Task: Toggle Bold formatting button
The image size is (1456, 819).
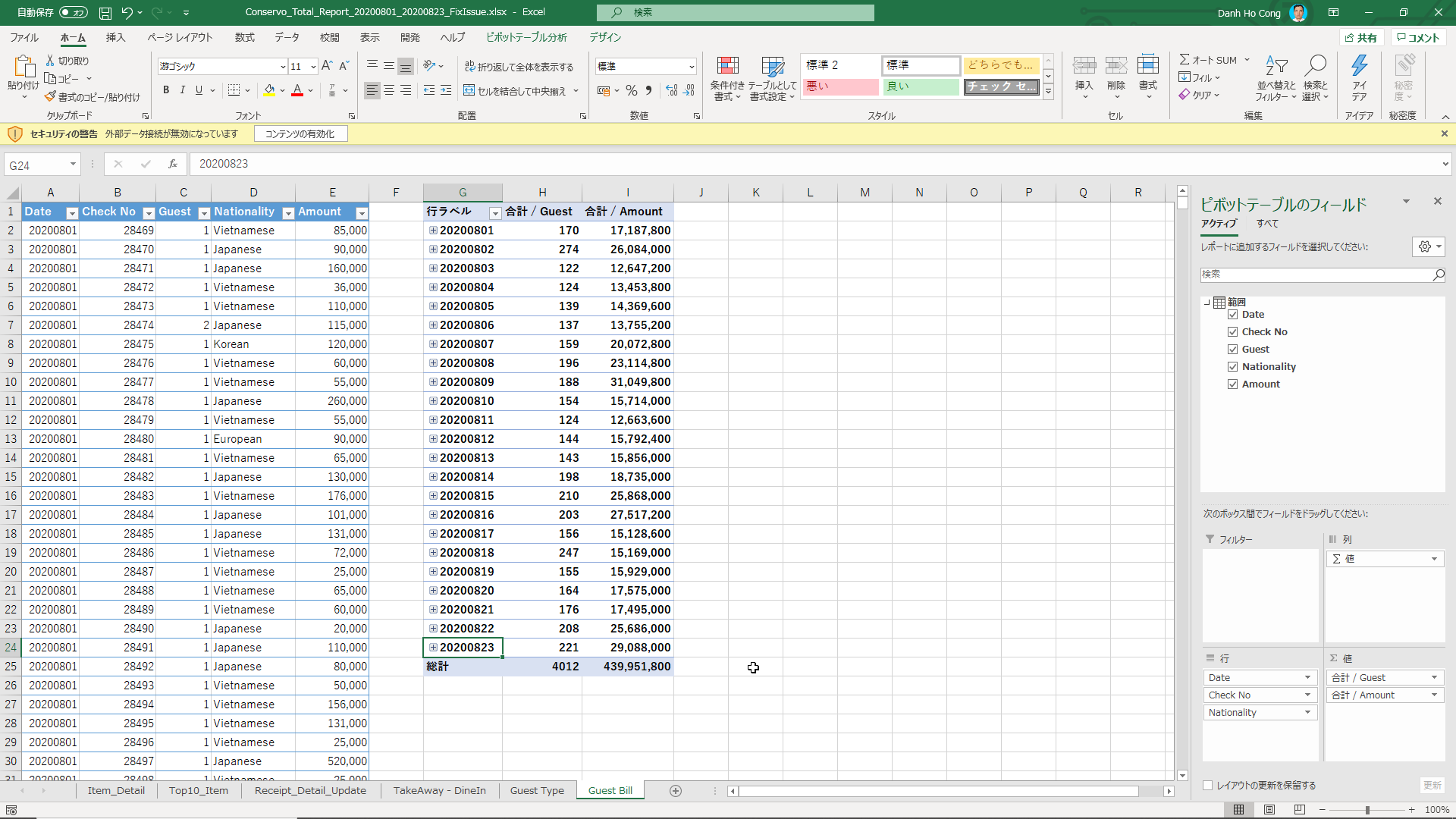Action: tap(166, 90)
